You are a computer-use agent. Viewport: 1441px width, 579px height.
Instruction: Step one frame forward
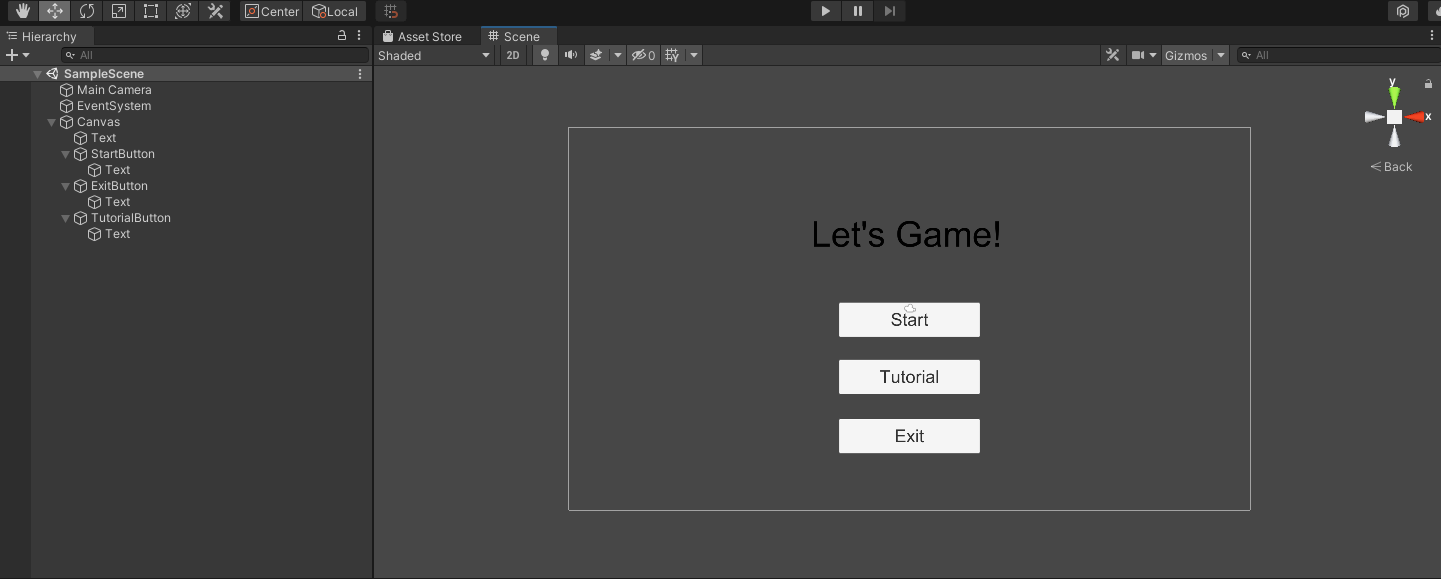[x=889, y=11]
